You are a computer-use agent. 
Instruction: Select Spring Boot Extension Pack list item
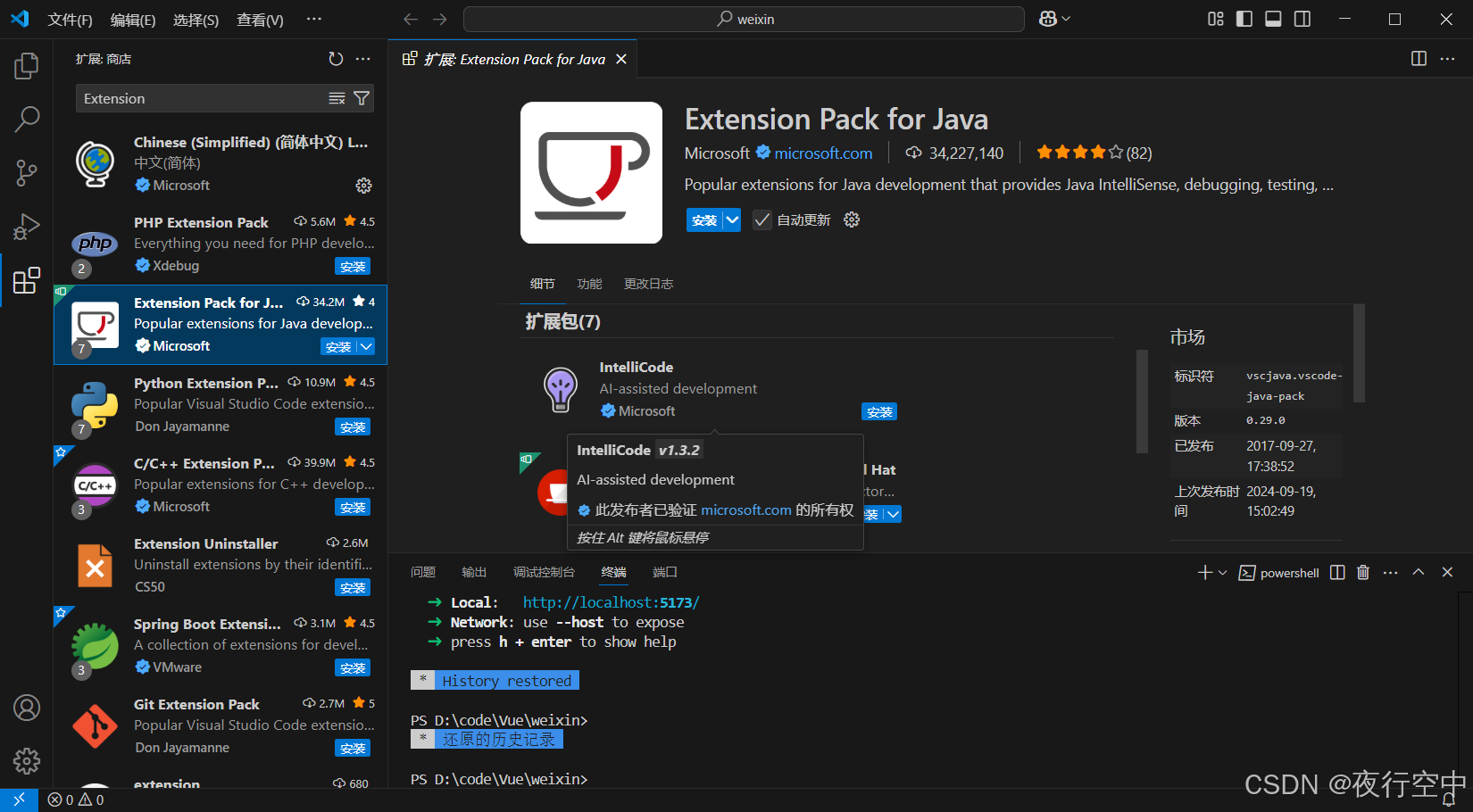[x=221, y=645]
